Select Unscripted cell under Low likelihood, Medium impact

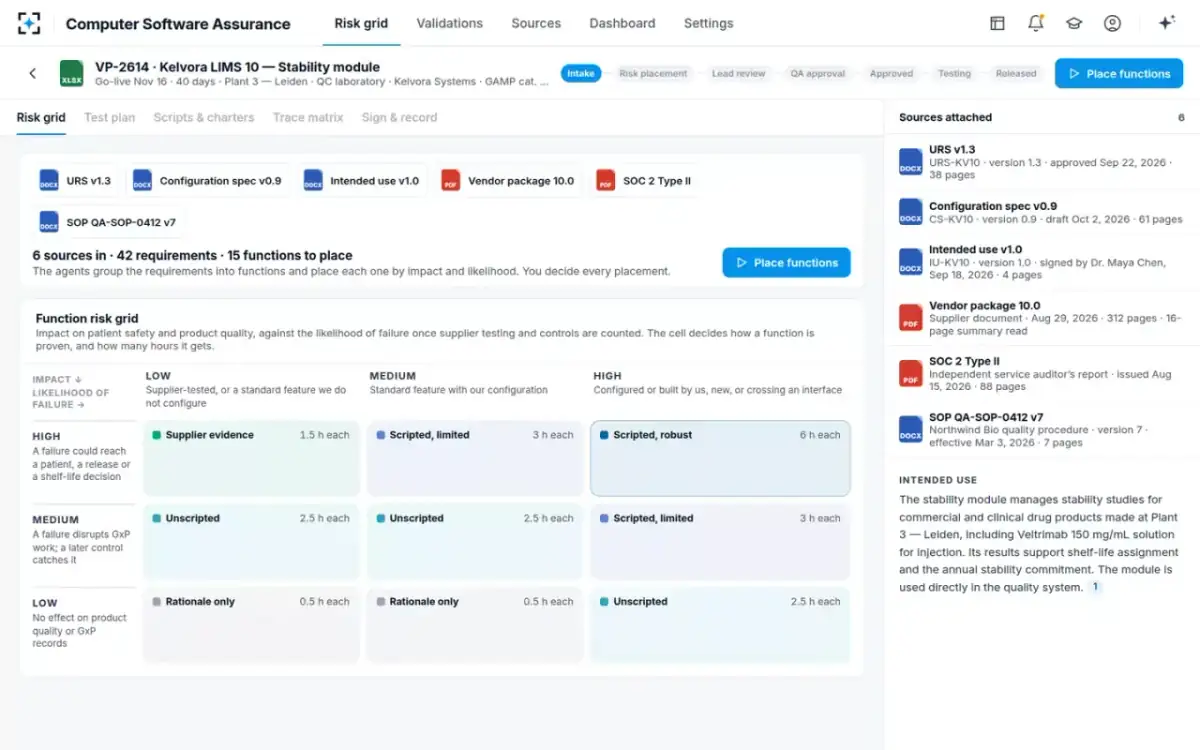250,541
